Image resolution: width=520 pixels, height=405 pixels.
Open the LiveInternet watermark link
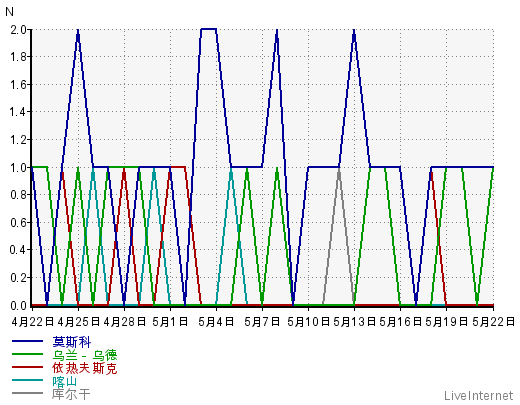tap(479, 395)
